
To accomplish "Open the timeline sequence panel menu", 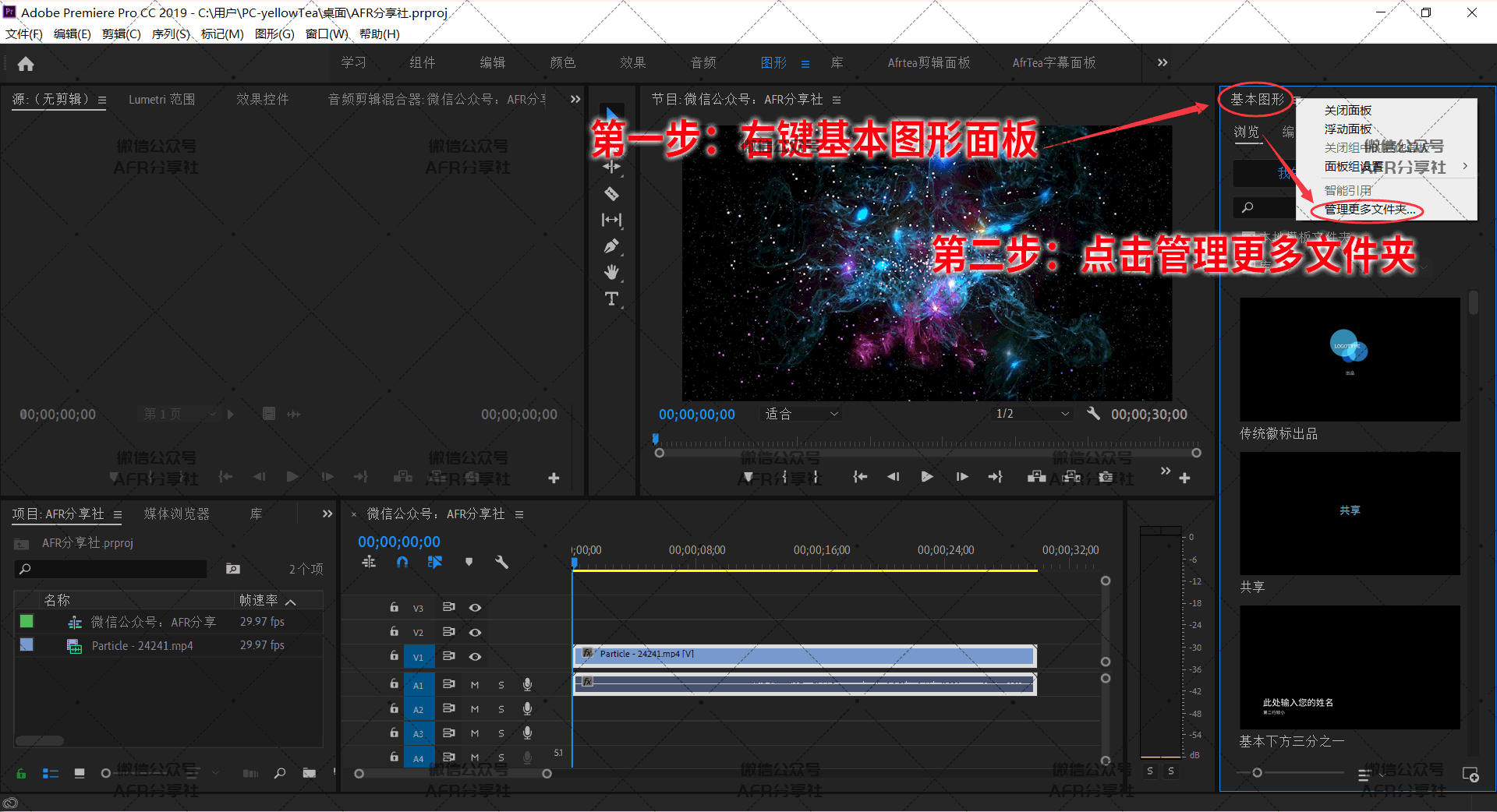I will 519,514.
